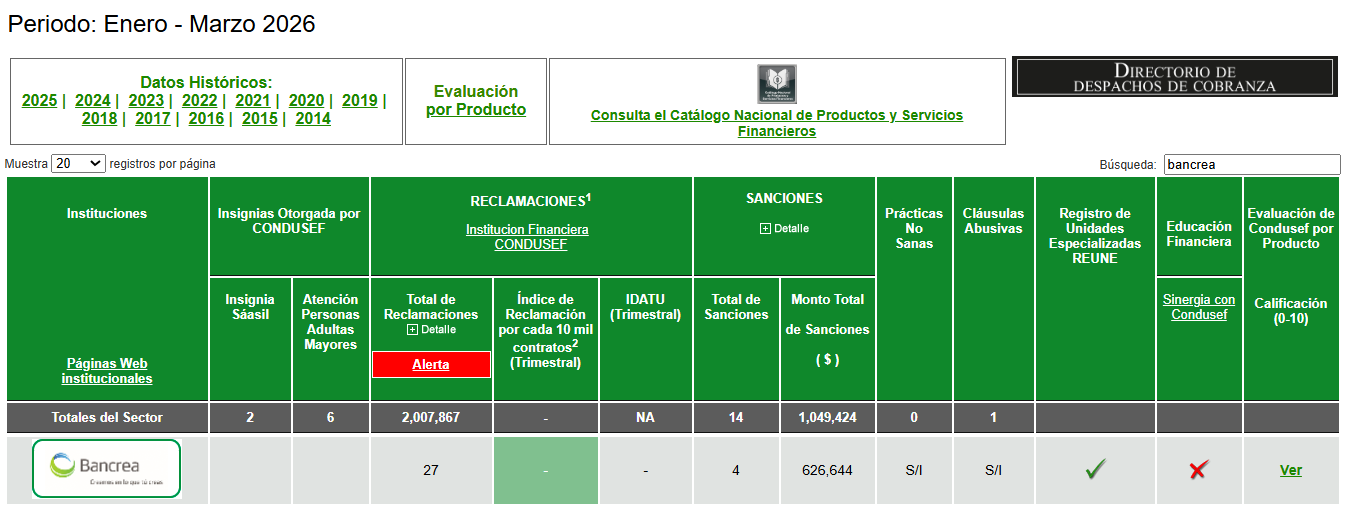
Task: Click Institucion Financiera under Reclamaciones
Action: click(527, 230)
